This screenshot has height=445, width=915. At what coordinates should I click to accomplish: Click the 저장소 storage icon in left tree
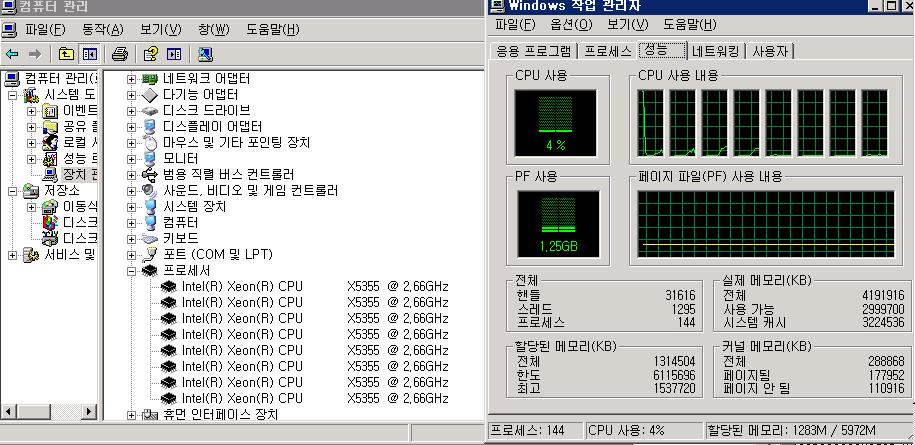31,191
